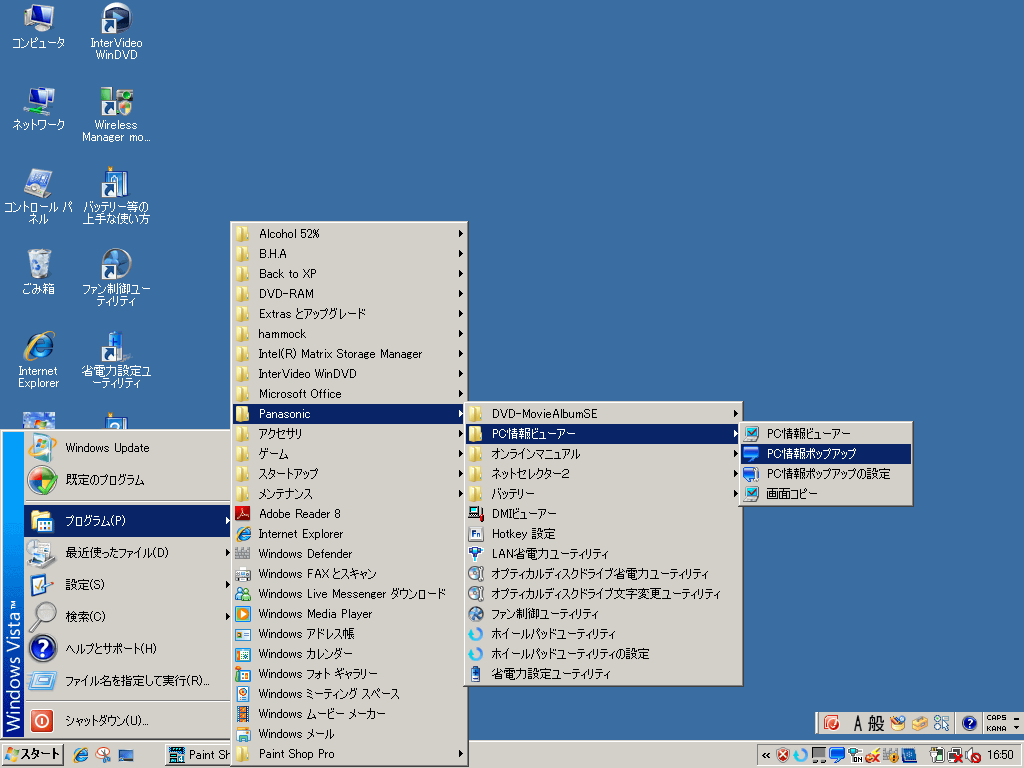This screenshot has width=1024, height=768.
Task: Expand the DVD-MovieAlbumSE submenu
Action: [603, 414]
